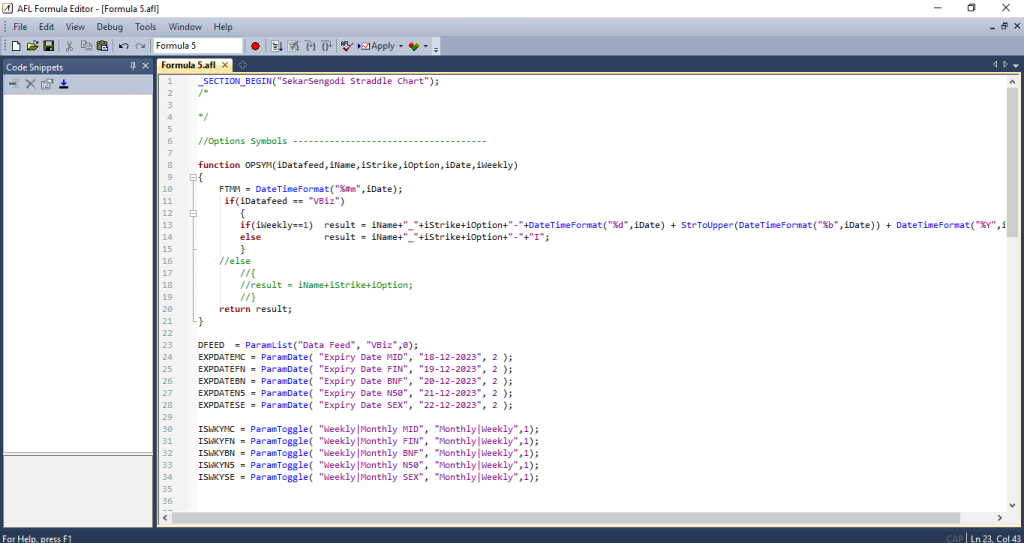Image resolution: width=1024 pixels, height=543 pixels.
Task: Click DFEED ParamList line 23
Action: [x=308, y=344]
